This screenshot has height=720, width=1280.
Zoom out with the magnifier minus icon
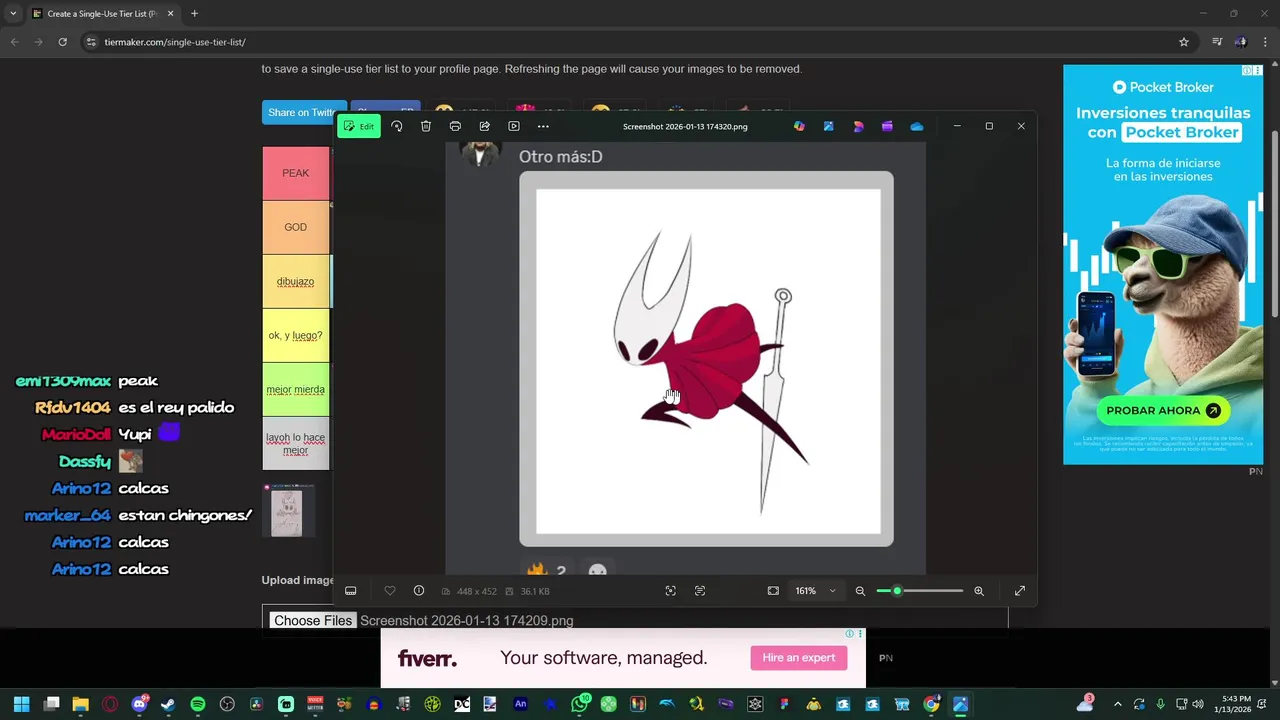coord(860,591)
